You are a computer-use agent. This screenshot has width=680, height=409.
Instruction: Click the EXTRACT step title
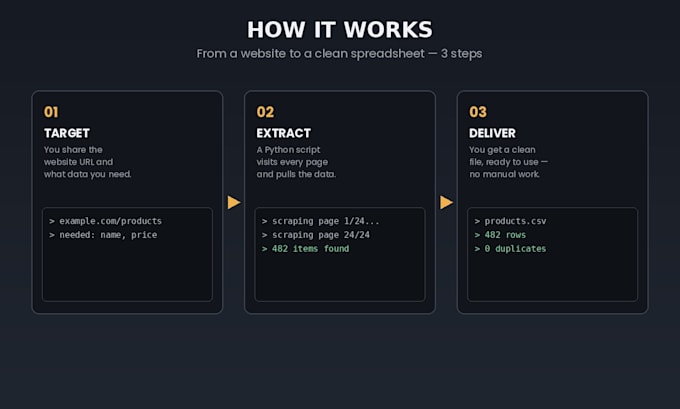point(284,133)
